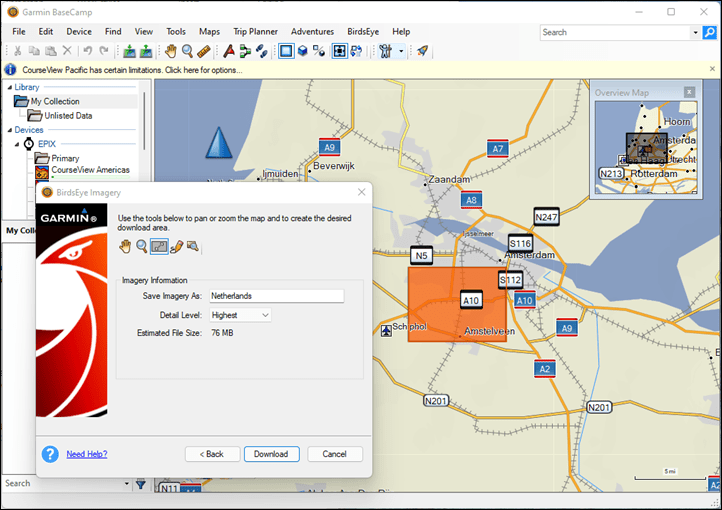Click the rocket Create Adventure icon

click(x=422, y=51)
